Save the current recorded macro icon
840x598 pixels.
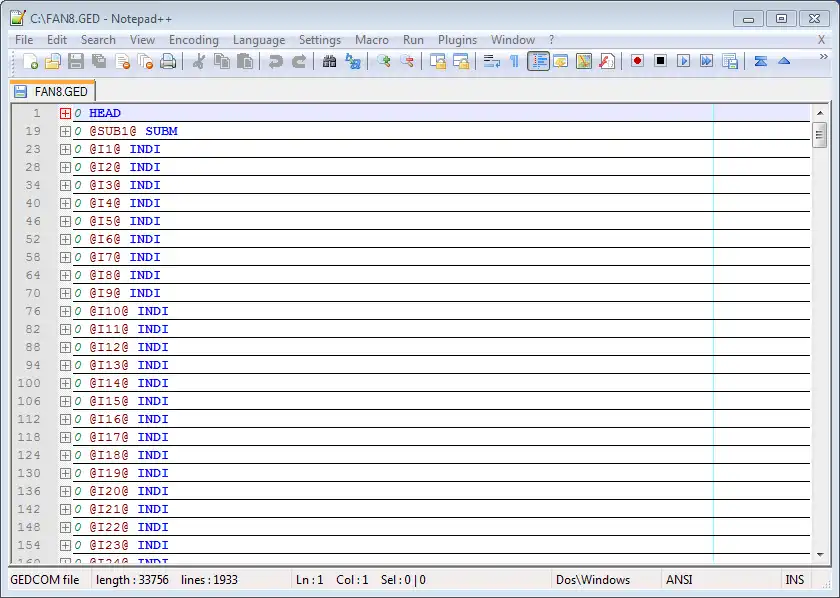coord(730,62)
